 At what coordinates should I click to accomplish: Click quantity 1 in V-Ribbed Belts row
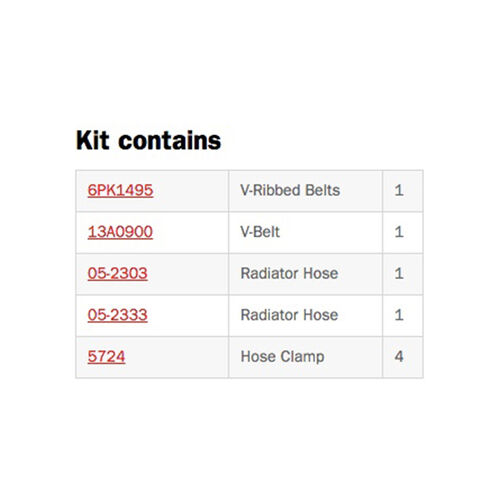399,190
